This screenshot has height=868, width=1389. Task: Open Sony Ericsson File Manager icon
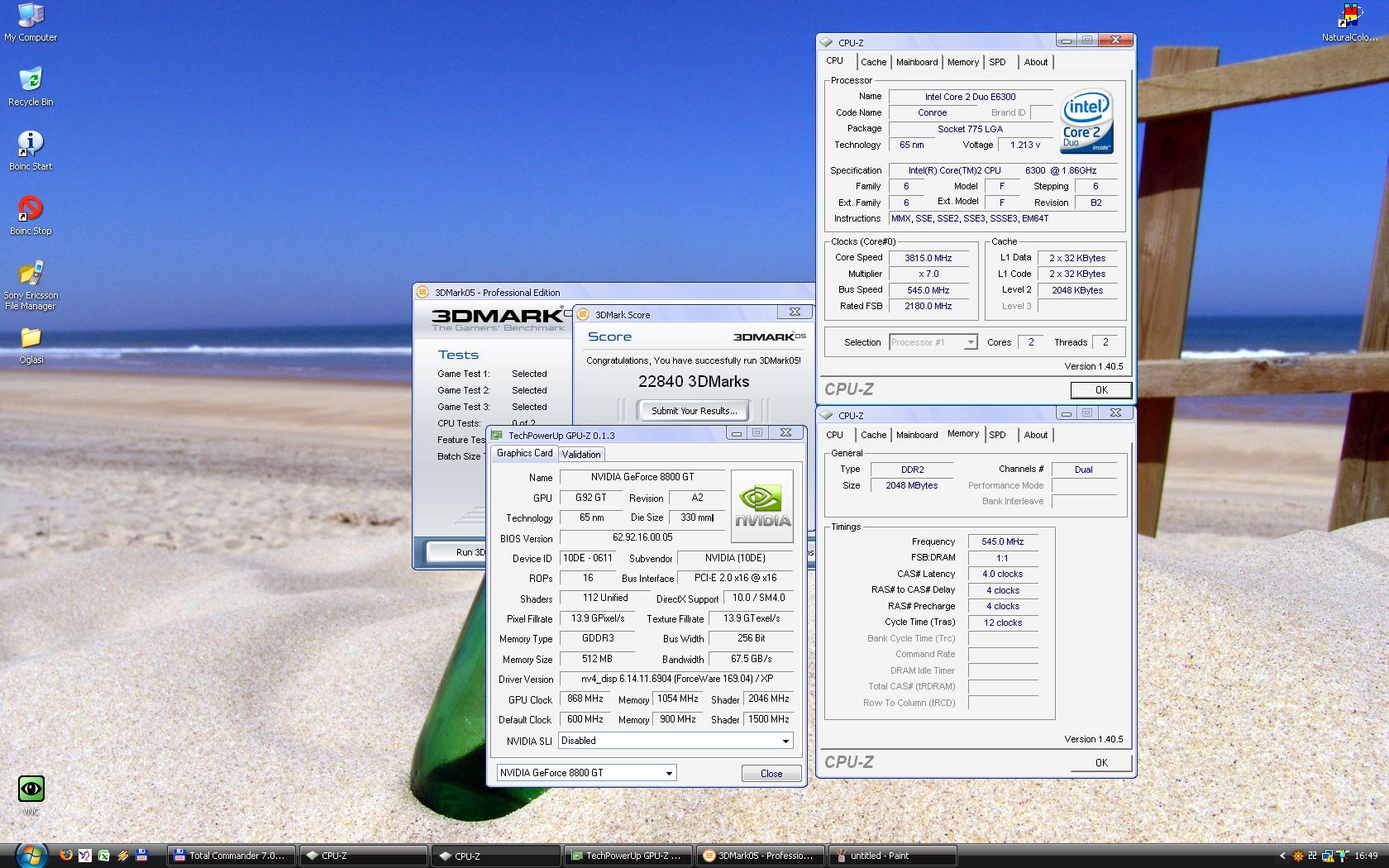click(x=31, y=285)
